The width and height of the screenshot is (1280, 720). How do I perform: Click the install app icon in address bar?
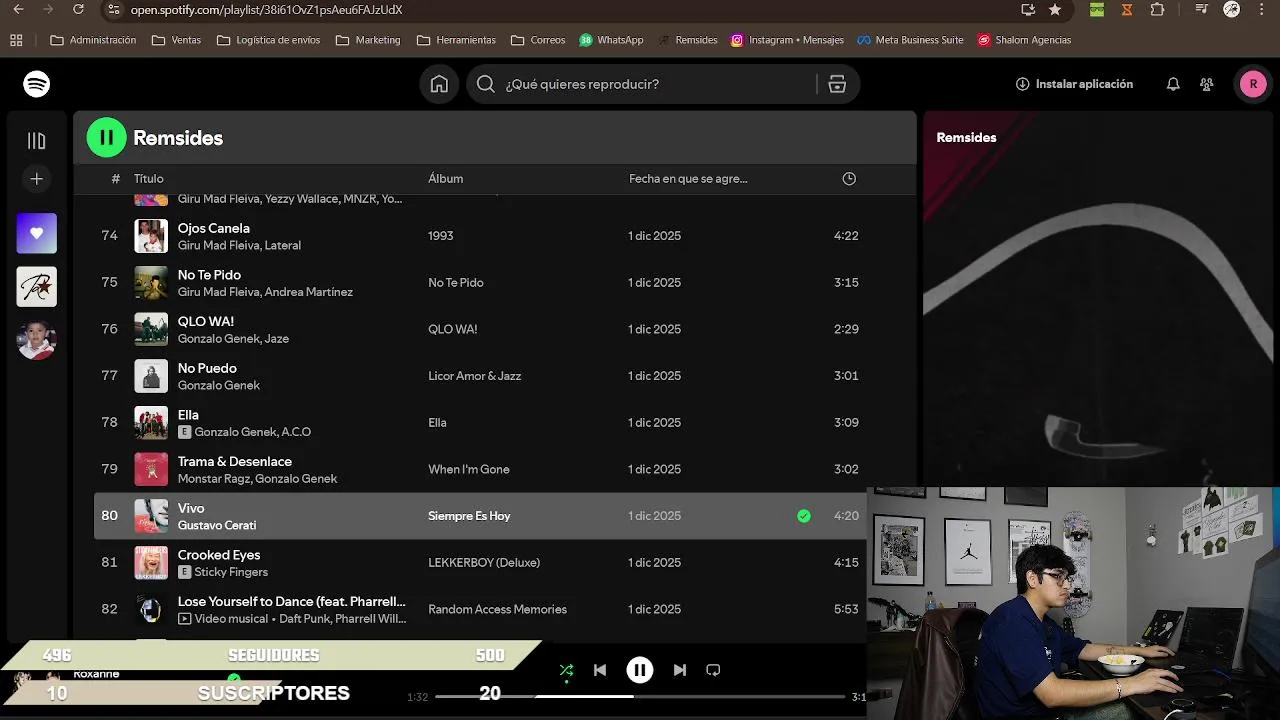pos(1028,9)
